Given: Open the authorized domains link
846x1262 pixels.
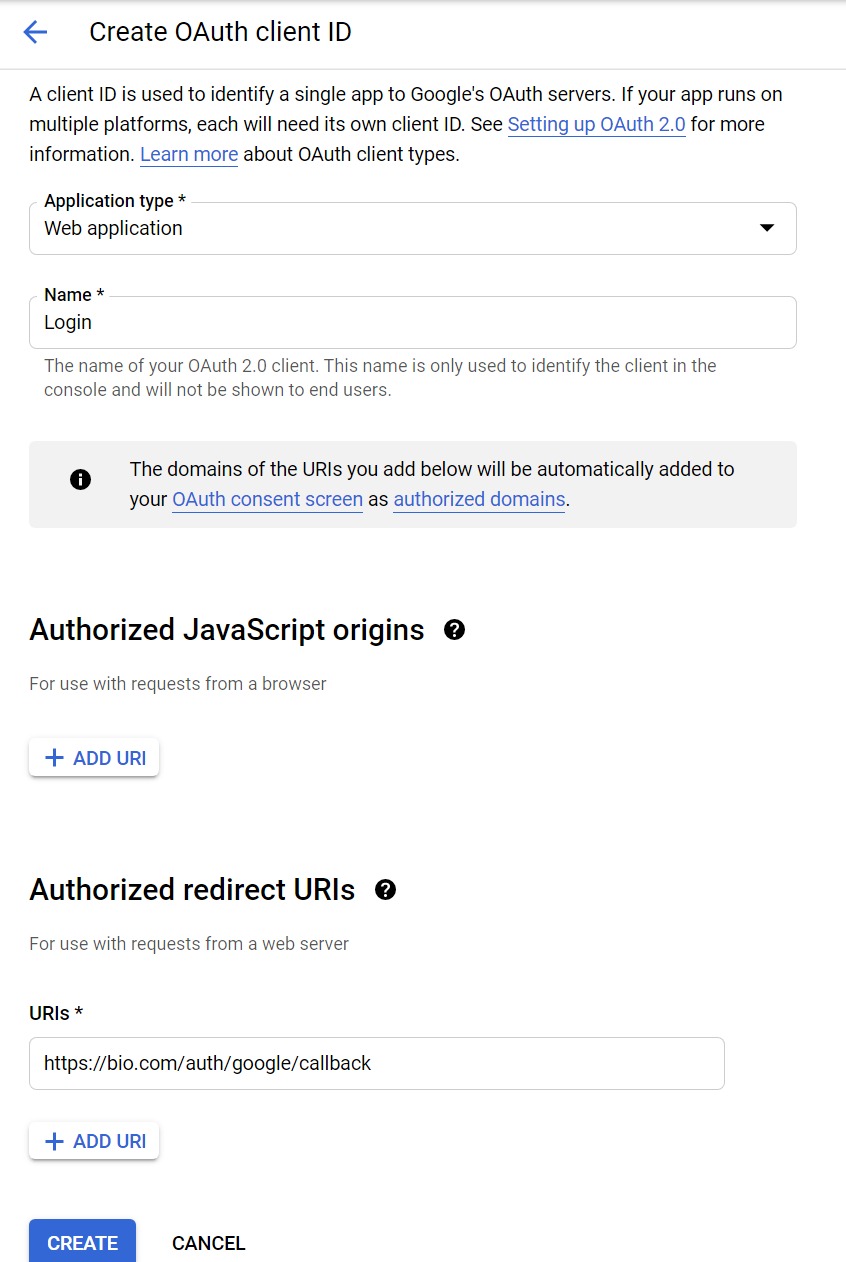Looking at the screenshot, I should click(480, 499).
